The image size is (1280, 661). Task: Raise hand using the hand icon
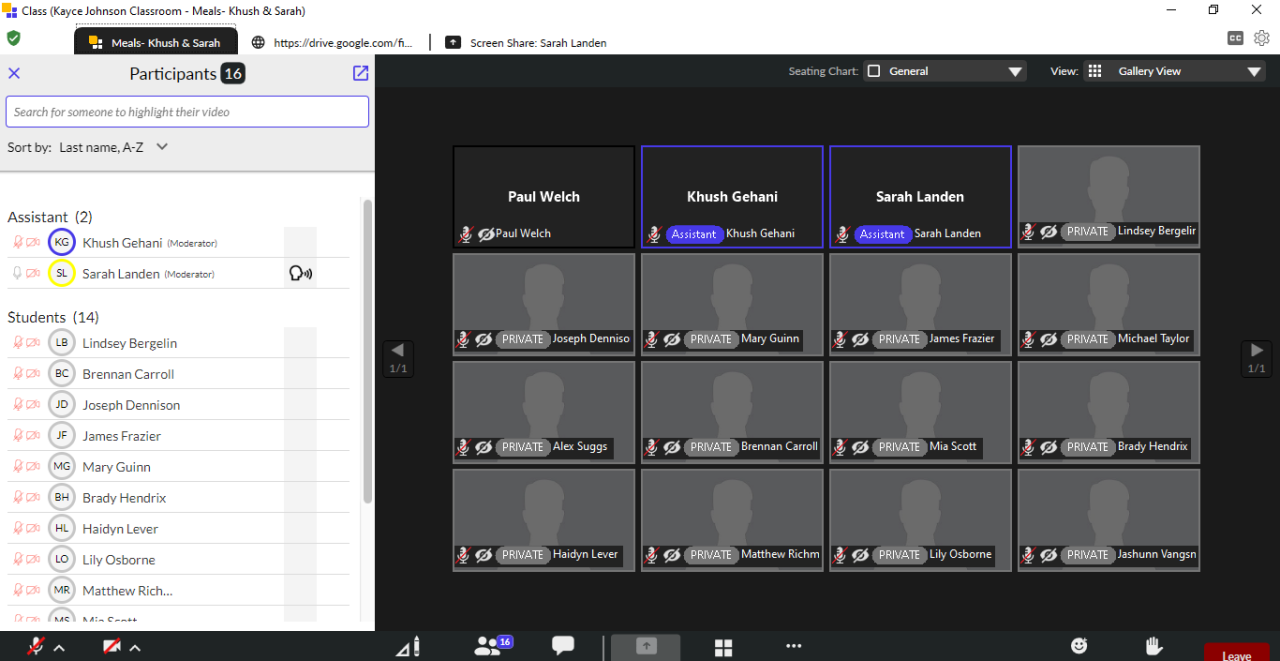pyautogui.click(x=1153, y=646)
